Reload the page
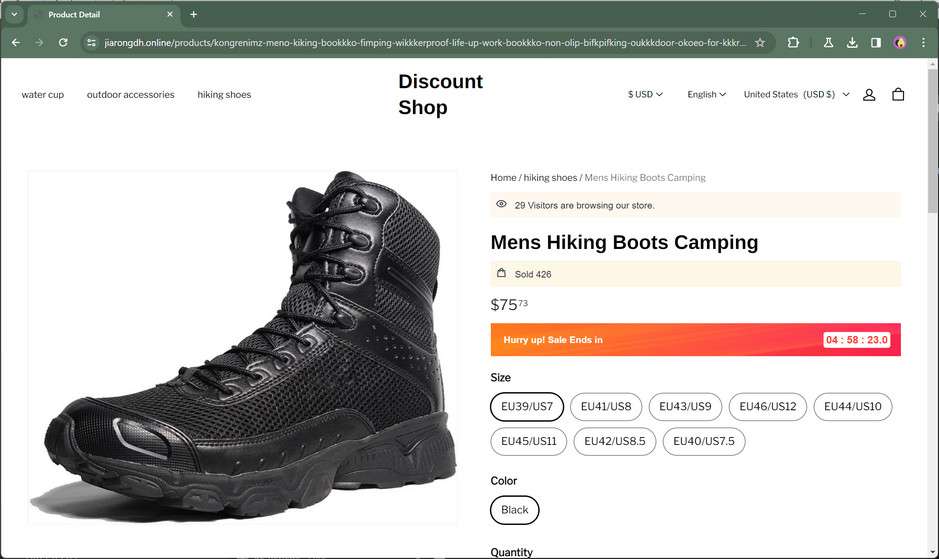939x559 pixels. (63, 43)
